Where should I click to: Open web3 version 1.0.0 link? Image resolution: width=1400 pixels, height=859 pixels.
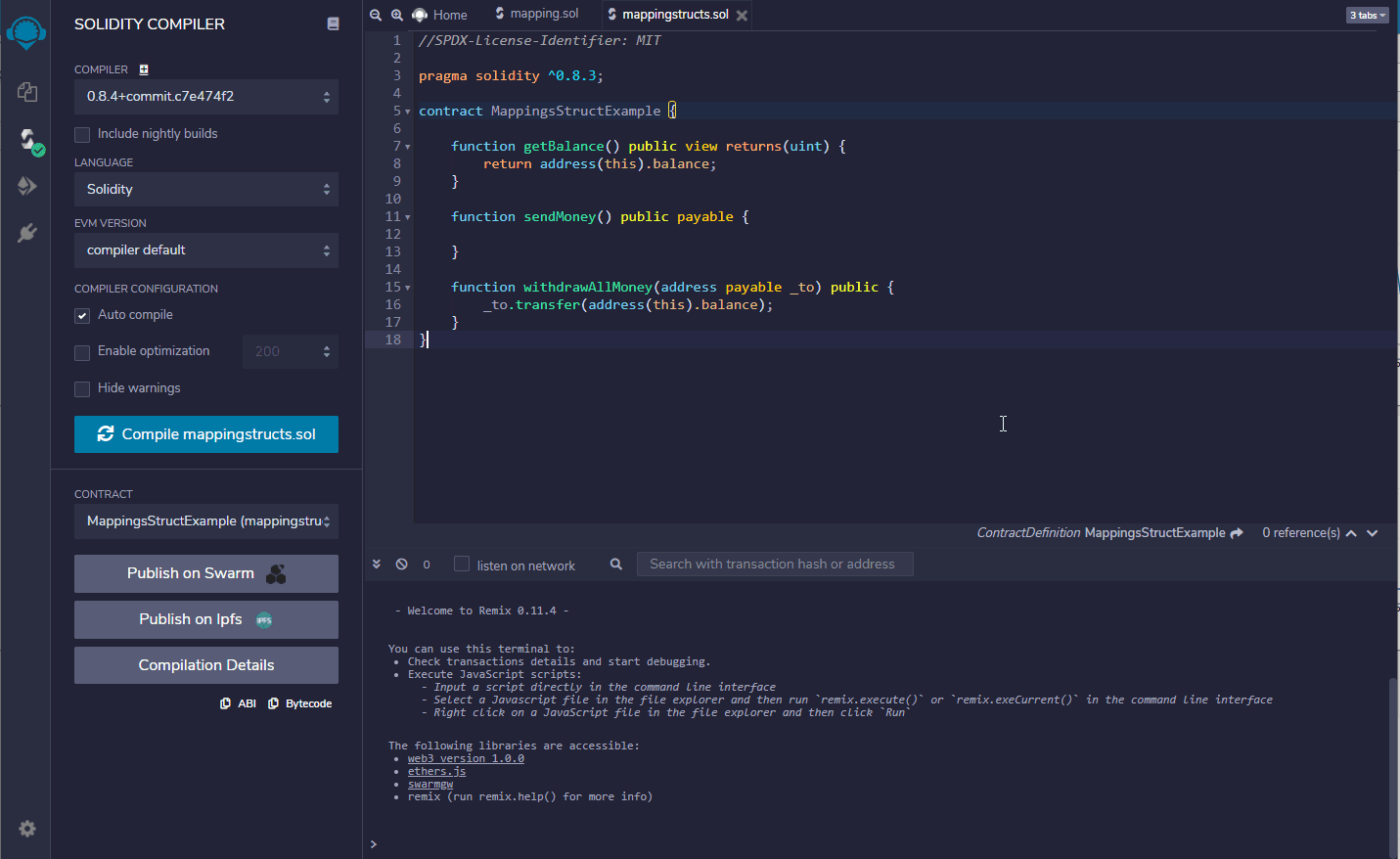click(x=466, y=758)
